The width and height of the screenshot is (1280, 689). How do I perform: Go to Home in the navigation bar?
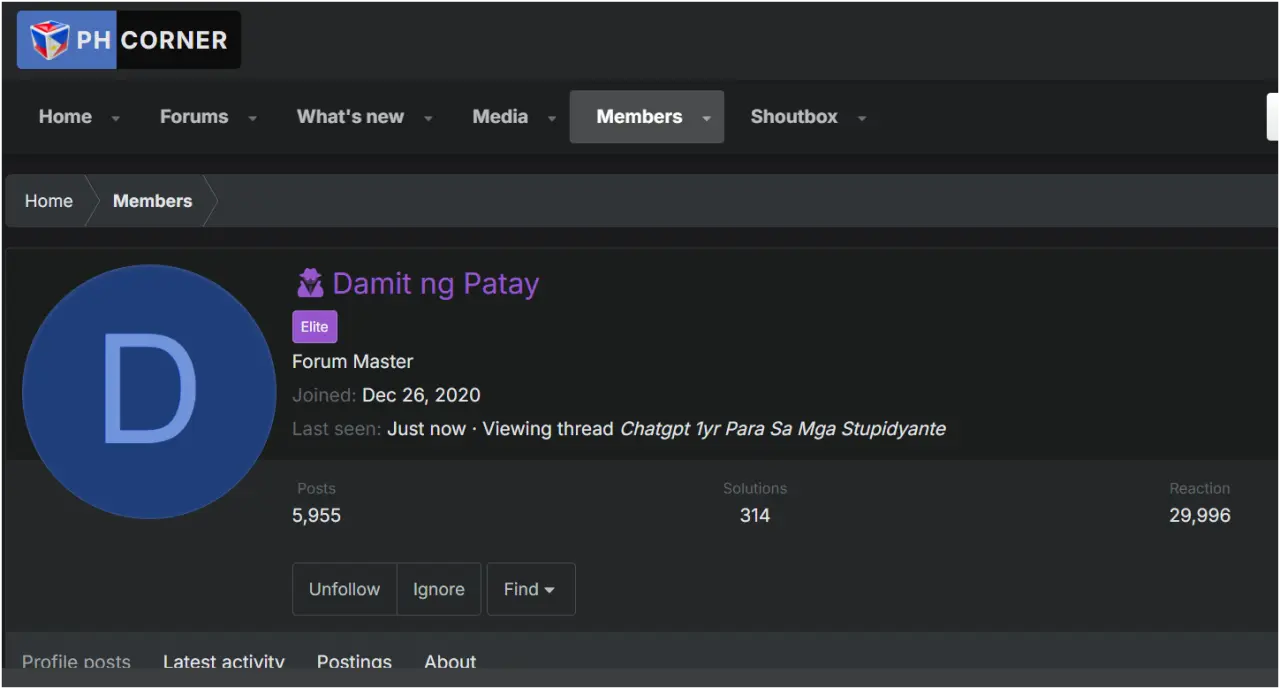[65, 117]
